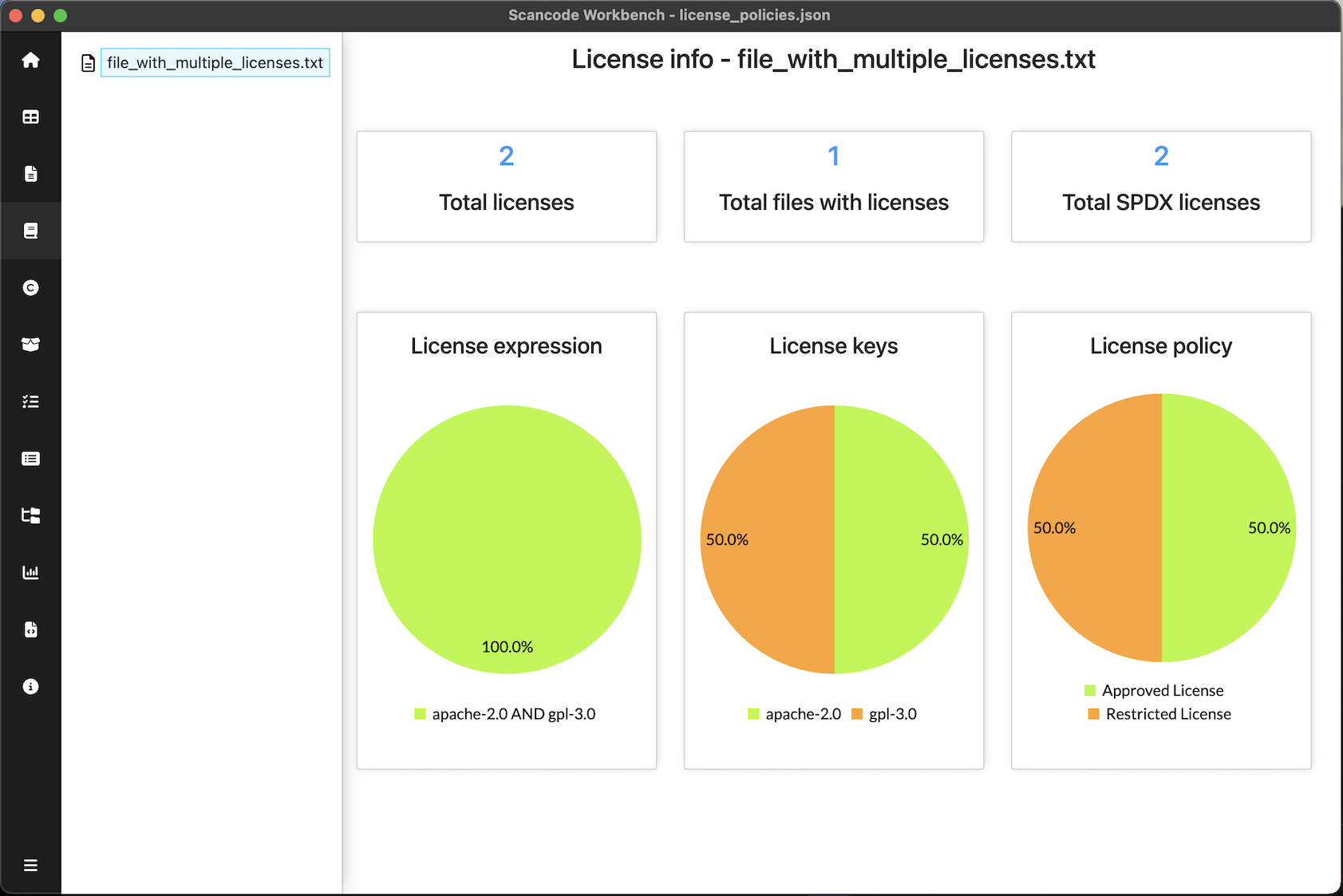Open the About info circle icon
Screen dimensions: 1343x896
pyautogui.click(x=30, y=686)
